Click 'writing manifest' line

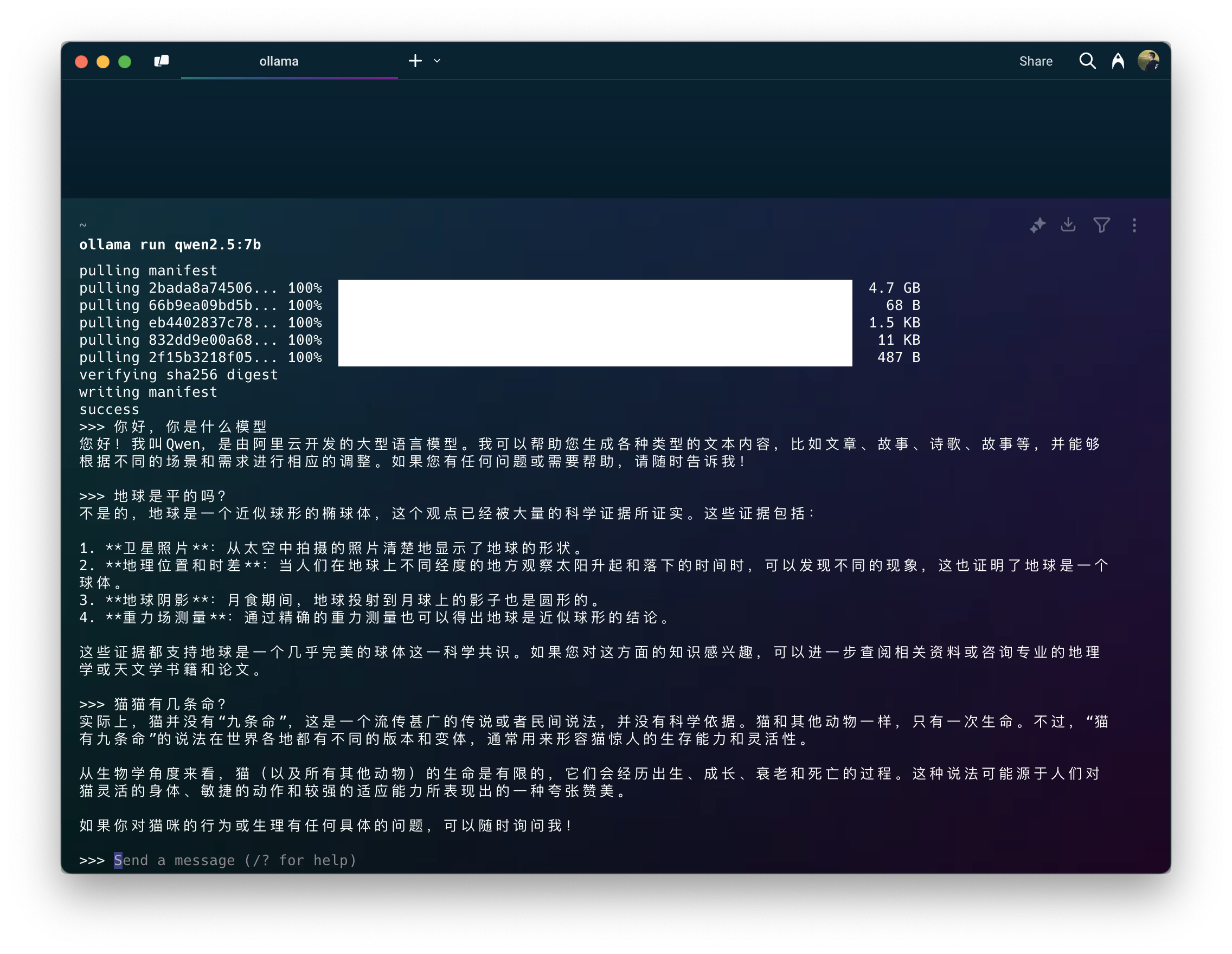[149, 392]
